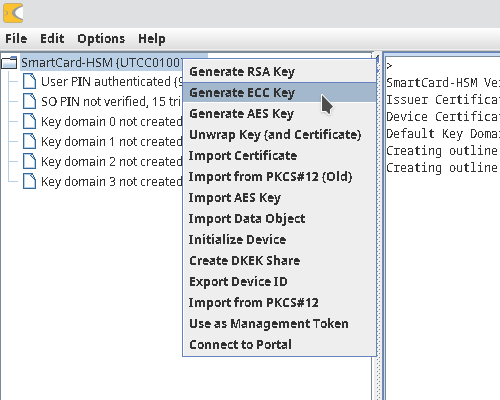Select Key domain 0 not created row

(x=112, y=121)
